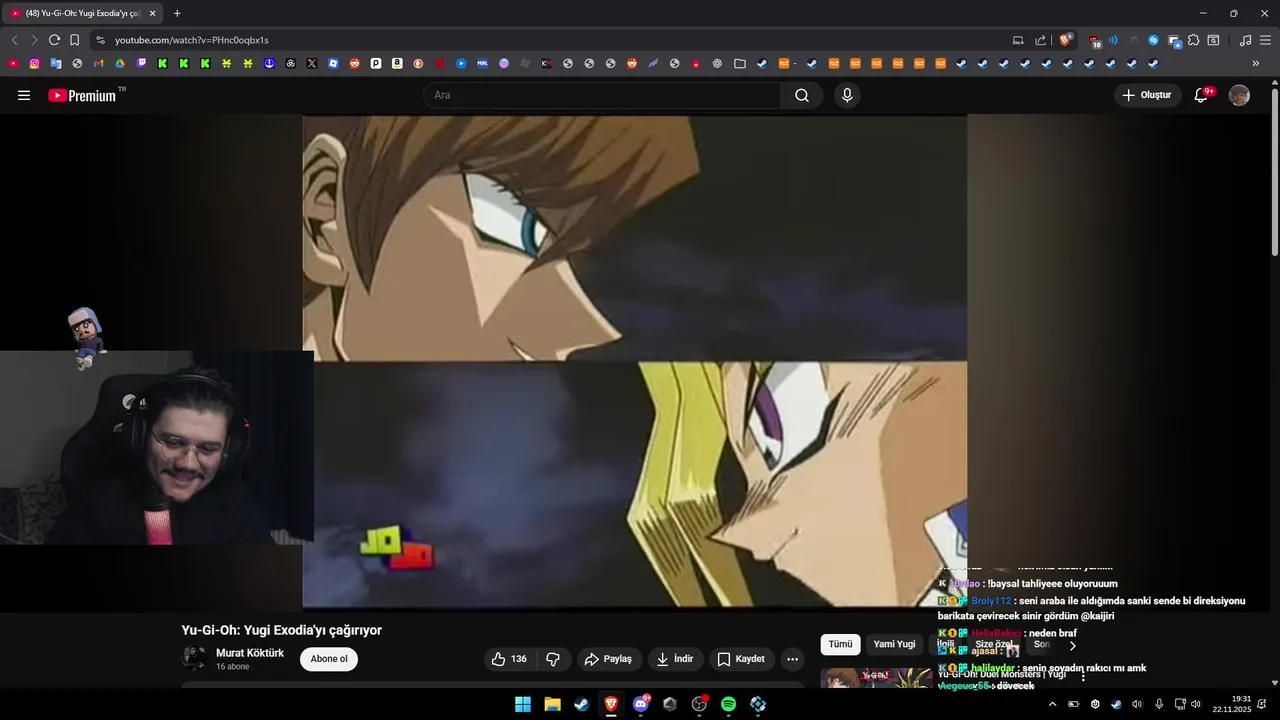Viewport: 1280px width, 720px height.
Task: Start voice search with microphone icon
Action: tap(847, 95)
